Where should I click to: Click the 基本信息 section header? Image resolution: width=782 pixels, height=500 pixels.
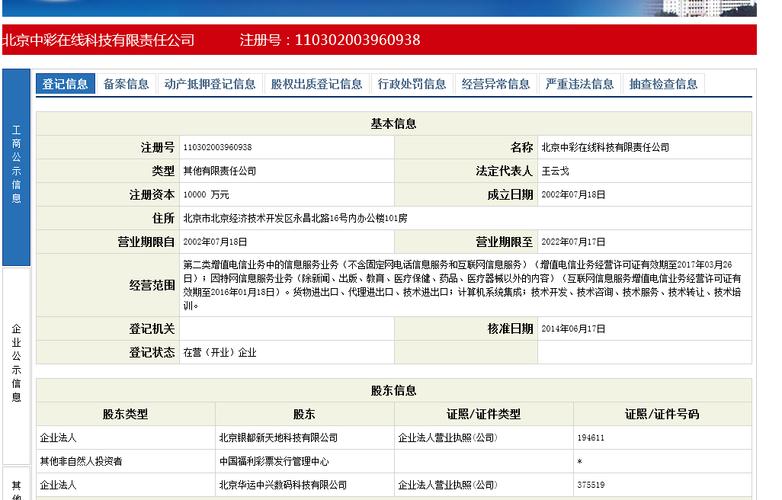point(394,124)
